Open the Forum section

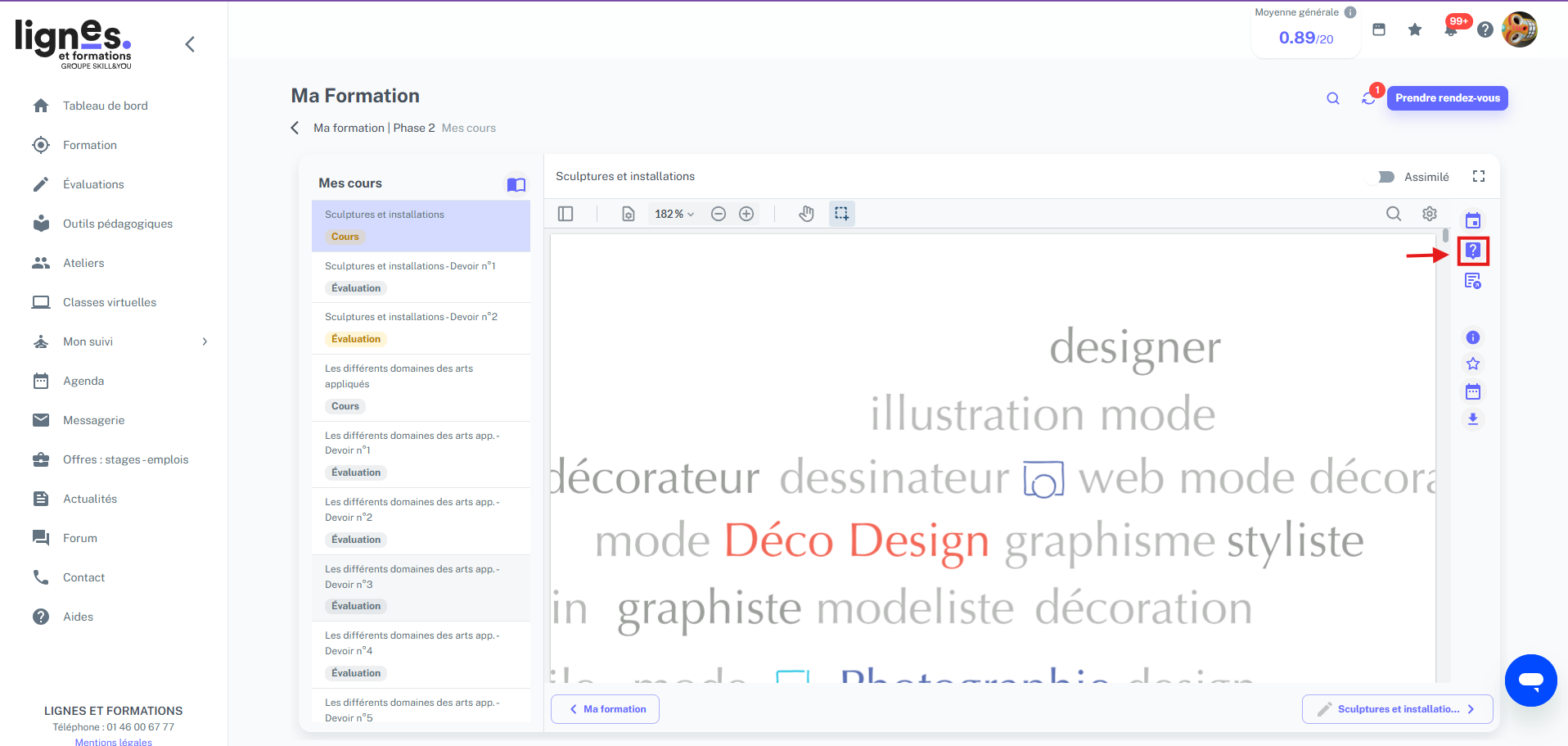(x=80, y=537)
